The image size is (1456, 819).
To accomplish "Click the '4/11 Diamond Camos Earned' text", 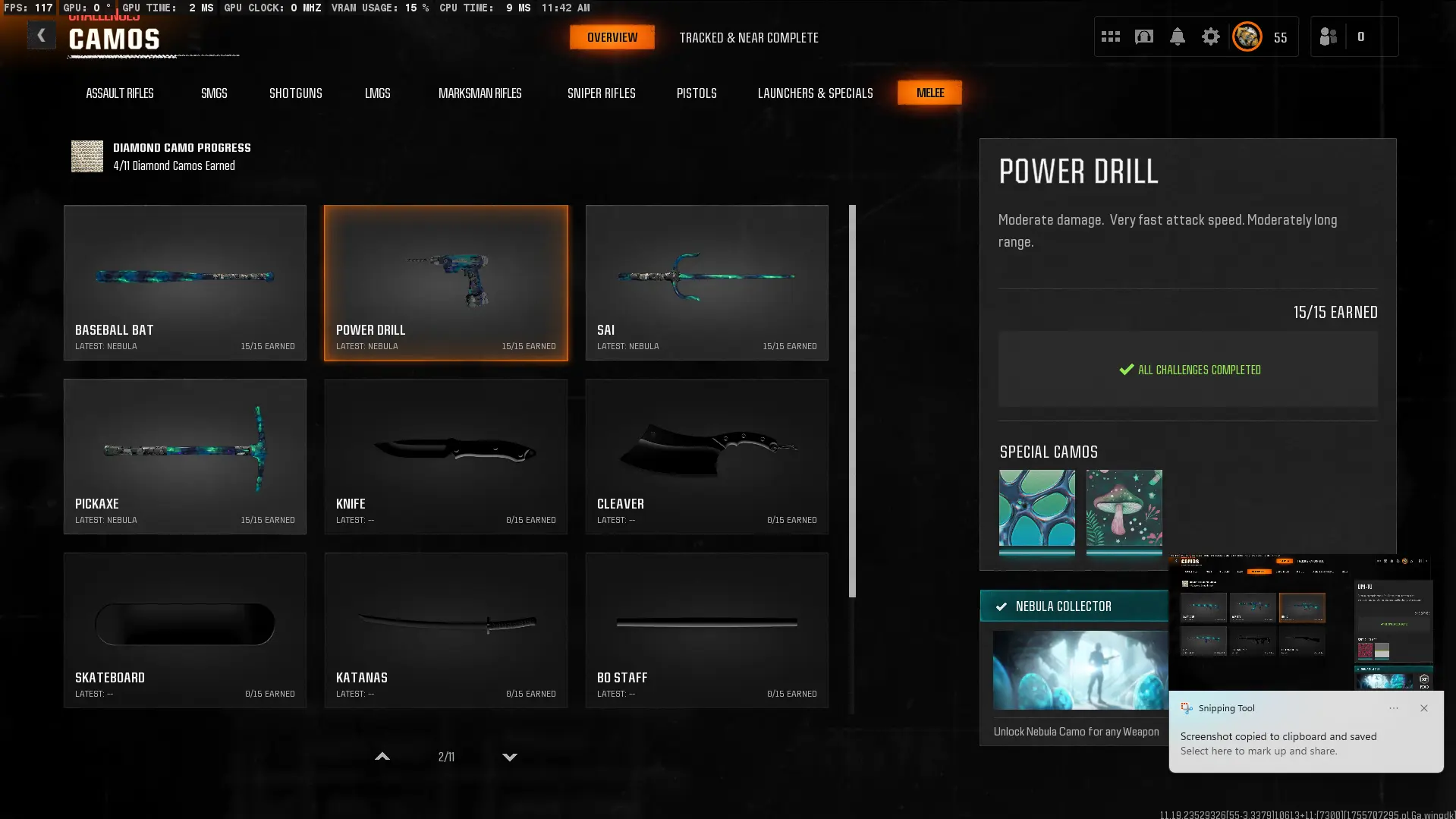I will click(175, 165).
